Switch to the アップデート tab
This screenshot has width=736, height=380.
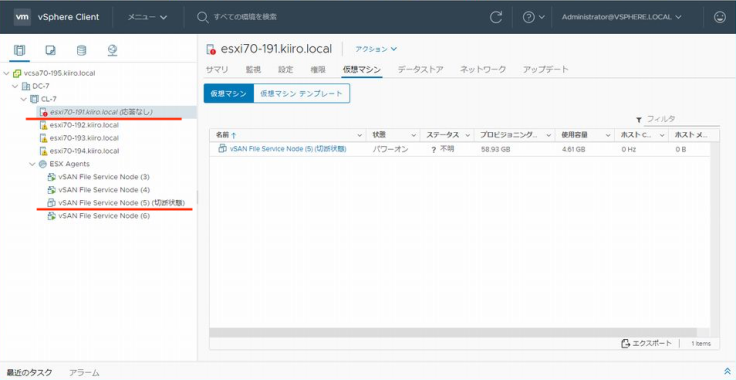tap(545, 69)
